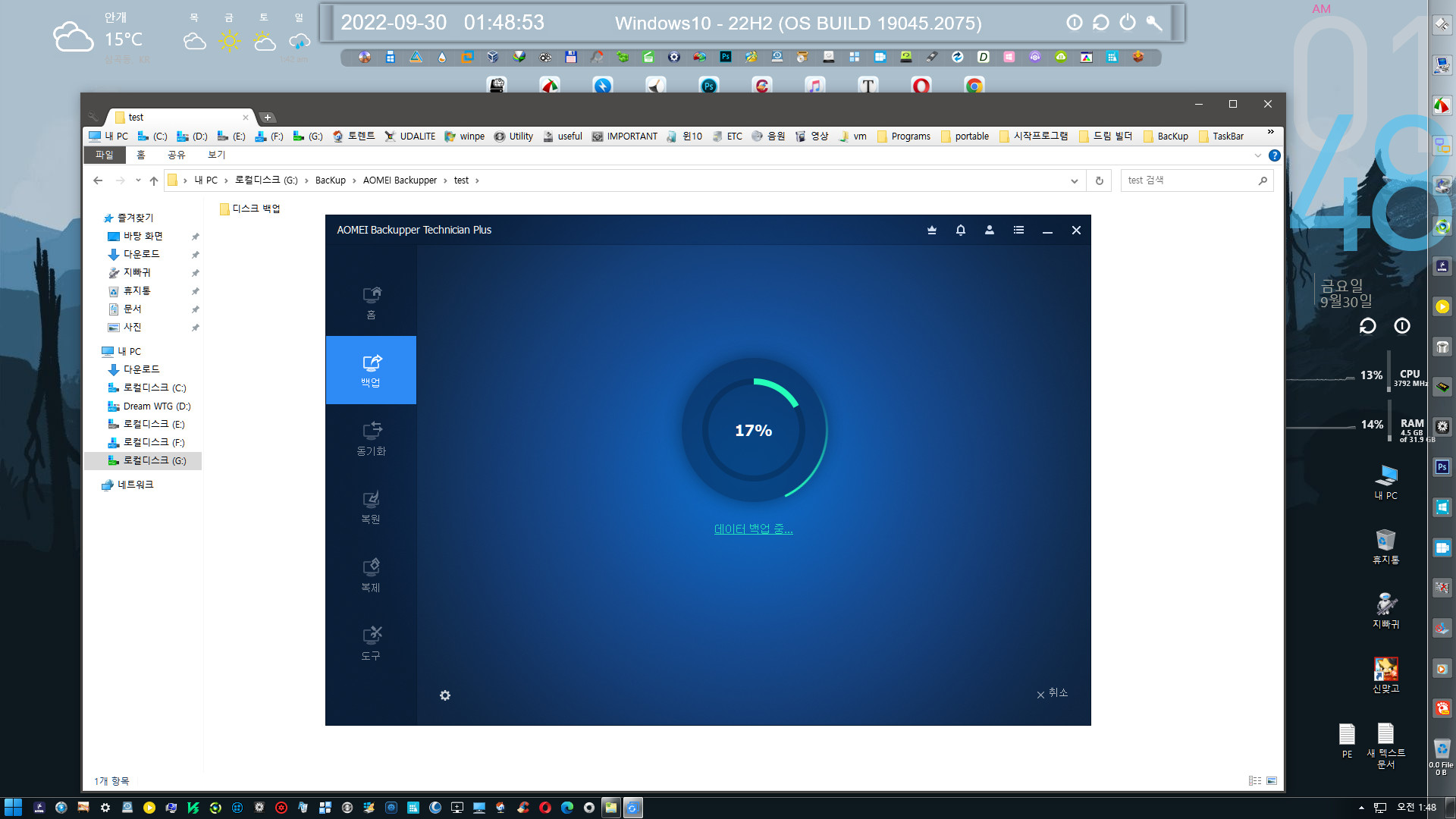Click the crown upgrade icon in AOMEI title bar
This screenshot has height=819, width=1456.
932,230
